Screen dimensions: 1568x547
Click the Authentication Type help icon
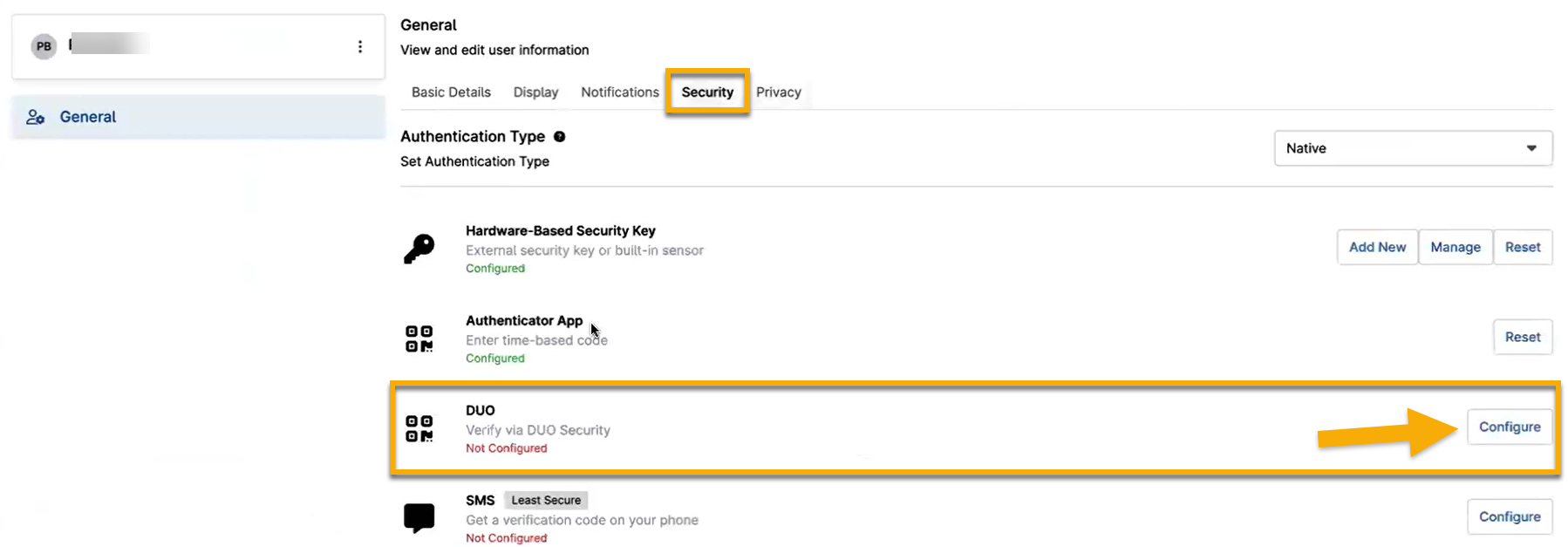click(560, 137)
